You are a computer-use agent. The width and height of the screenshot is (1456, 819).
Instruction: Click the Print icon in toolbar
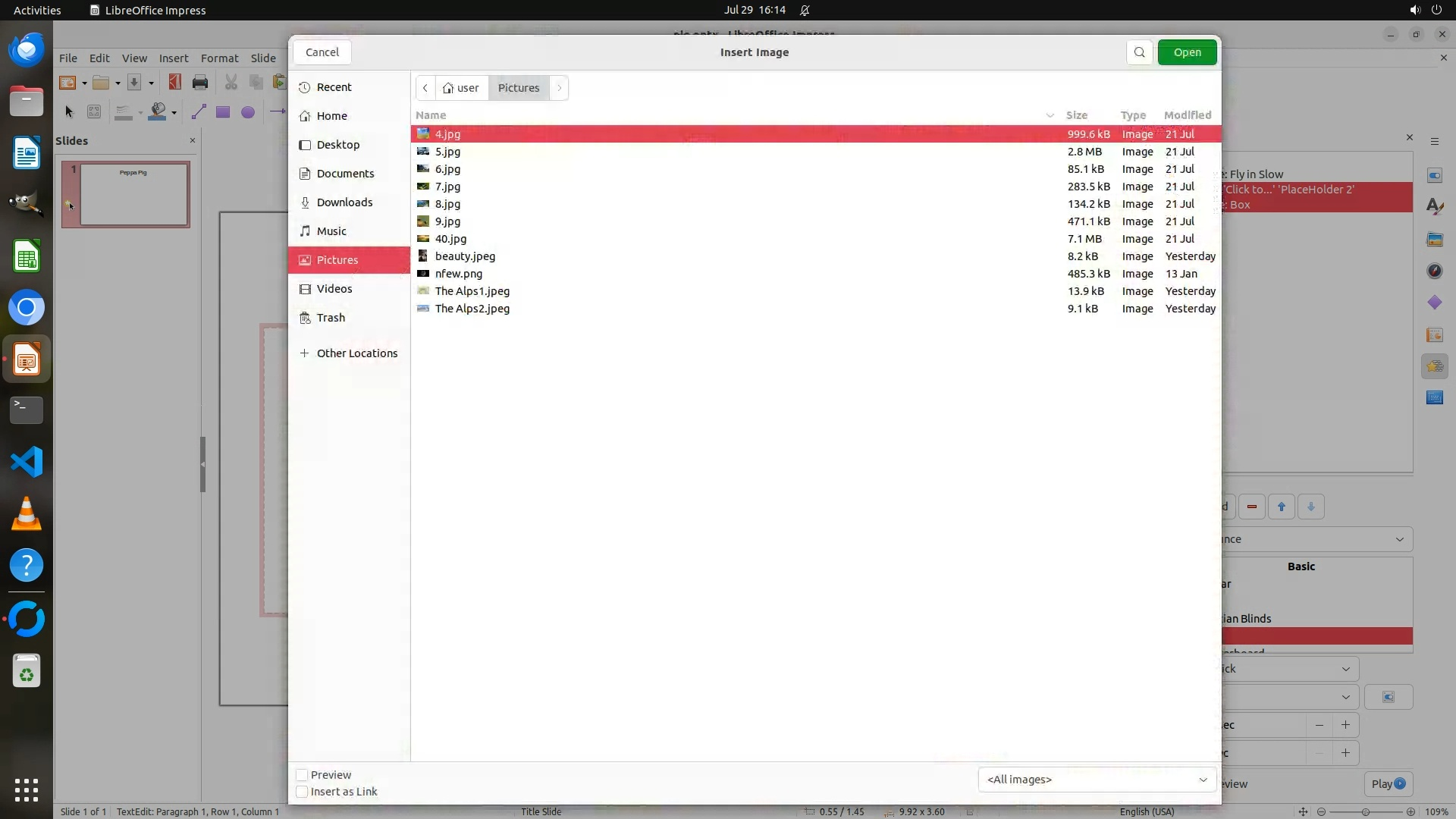(200, 83)
